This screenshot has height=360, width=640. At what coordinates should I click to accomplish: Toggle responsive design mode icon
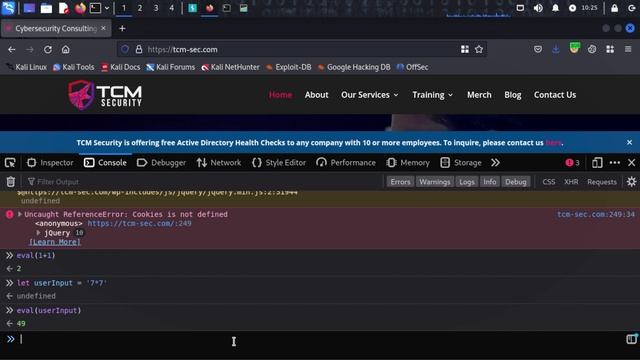(x=597, y=162)
